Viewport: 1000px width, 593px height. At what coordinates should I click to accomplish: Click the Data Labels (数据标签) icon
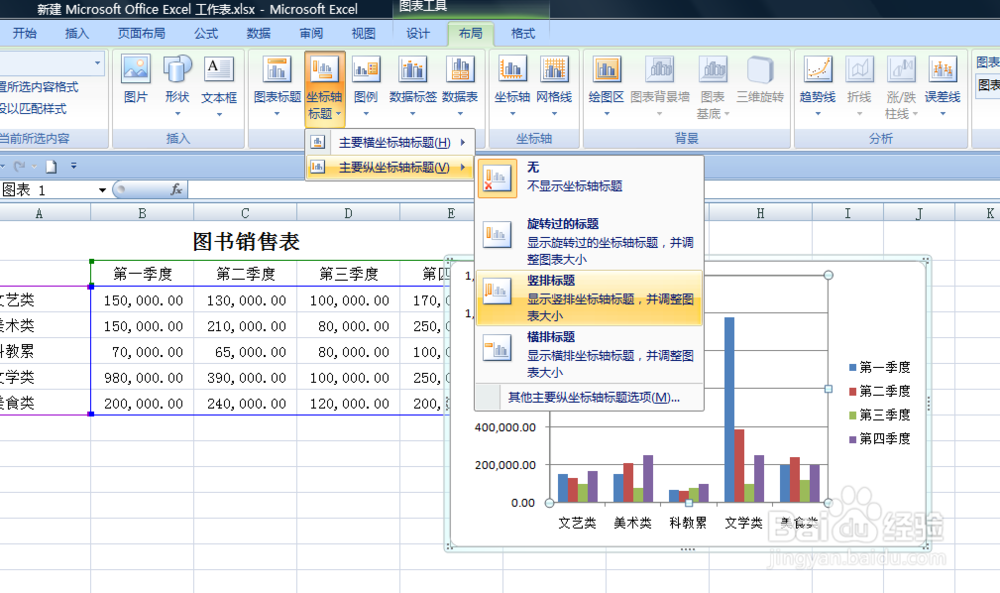(413, 70)
